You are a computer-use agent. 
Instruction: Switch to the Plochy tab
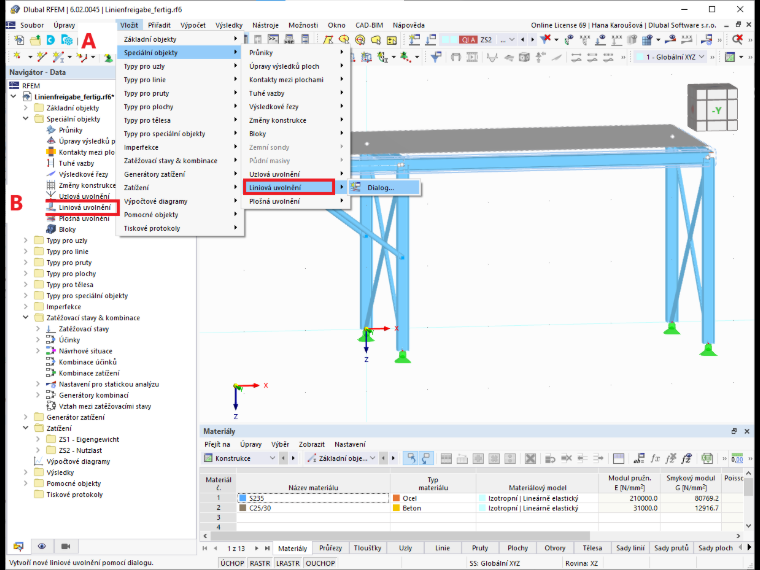517,548
